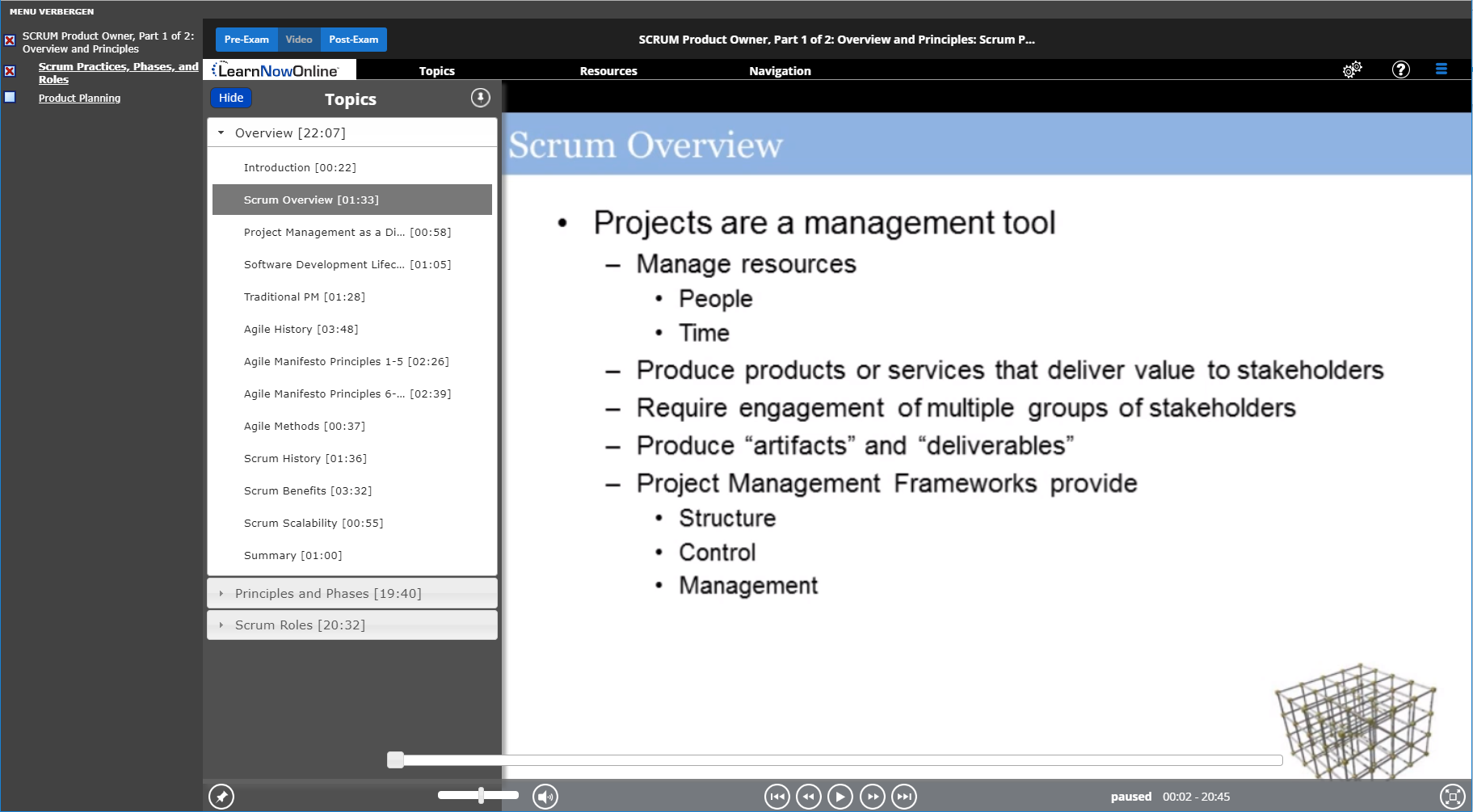Click the circular icon beside the Topics heading
The height and width of the screenshot is (812, 1473).
click(x=480, y=97)
